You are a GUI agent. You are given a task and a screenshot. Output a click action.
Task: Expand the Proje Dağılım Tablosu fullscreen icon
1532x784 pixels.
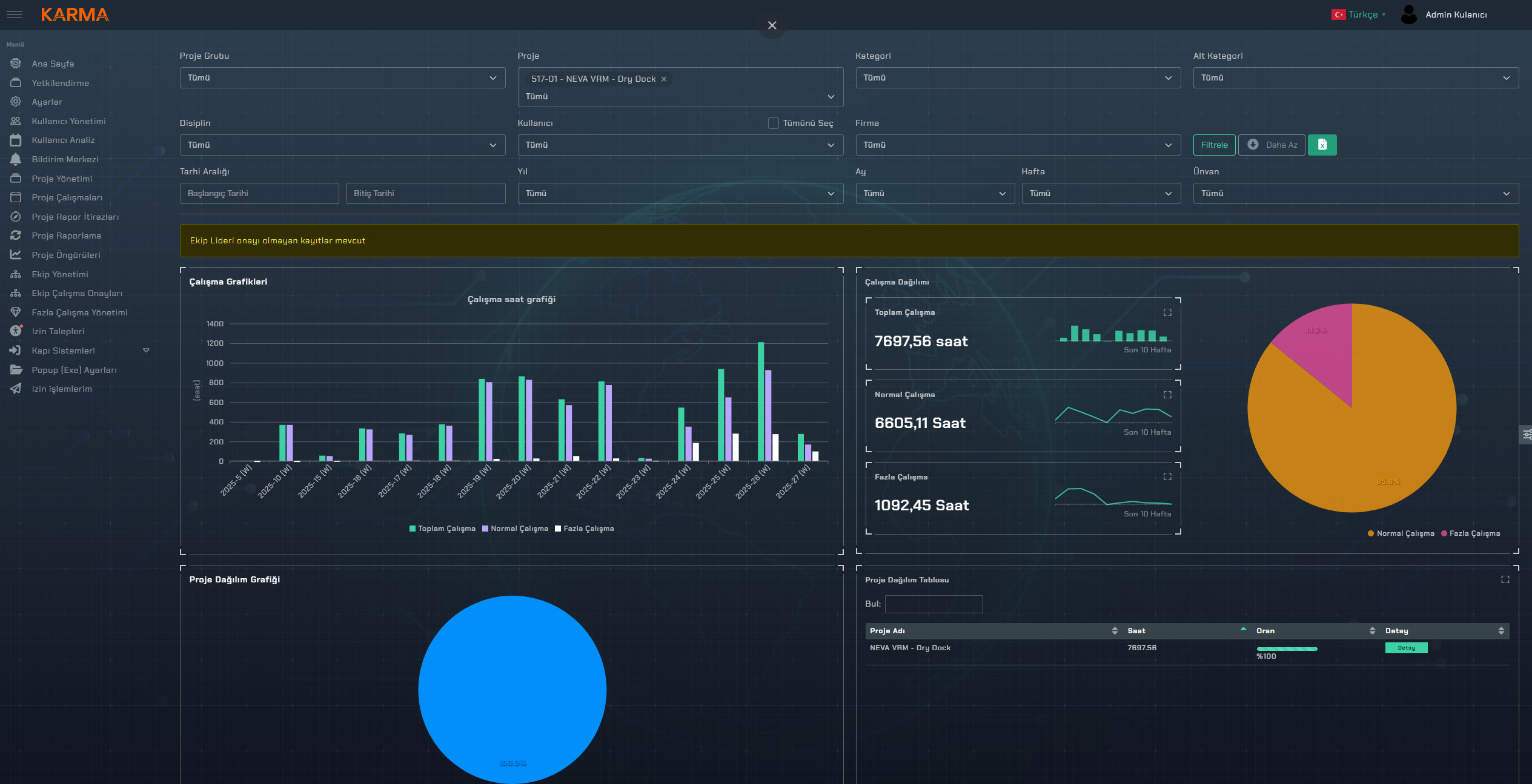pos(1505,580)
